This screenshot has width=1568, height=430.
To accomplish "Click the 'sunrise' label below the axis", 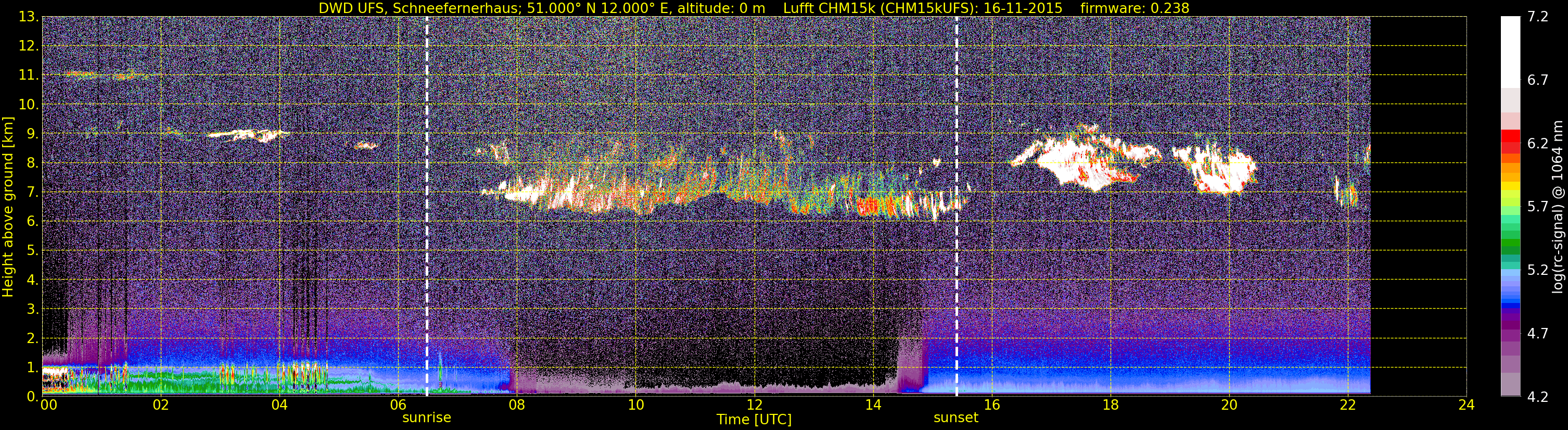I will [427, 418].
